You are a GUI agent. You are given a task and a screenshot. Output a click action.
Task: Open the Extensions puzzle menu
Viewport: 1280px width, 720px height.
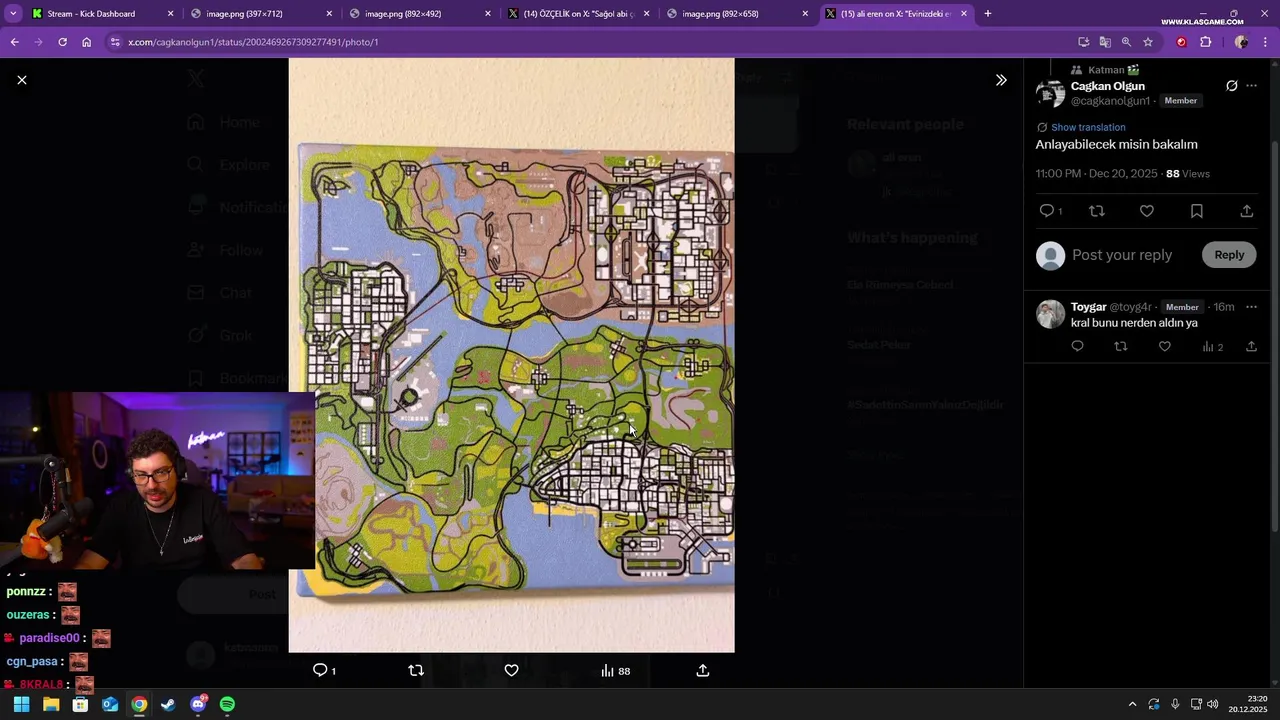tap(1205, 42)
